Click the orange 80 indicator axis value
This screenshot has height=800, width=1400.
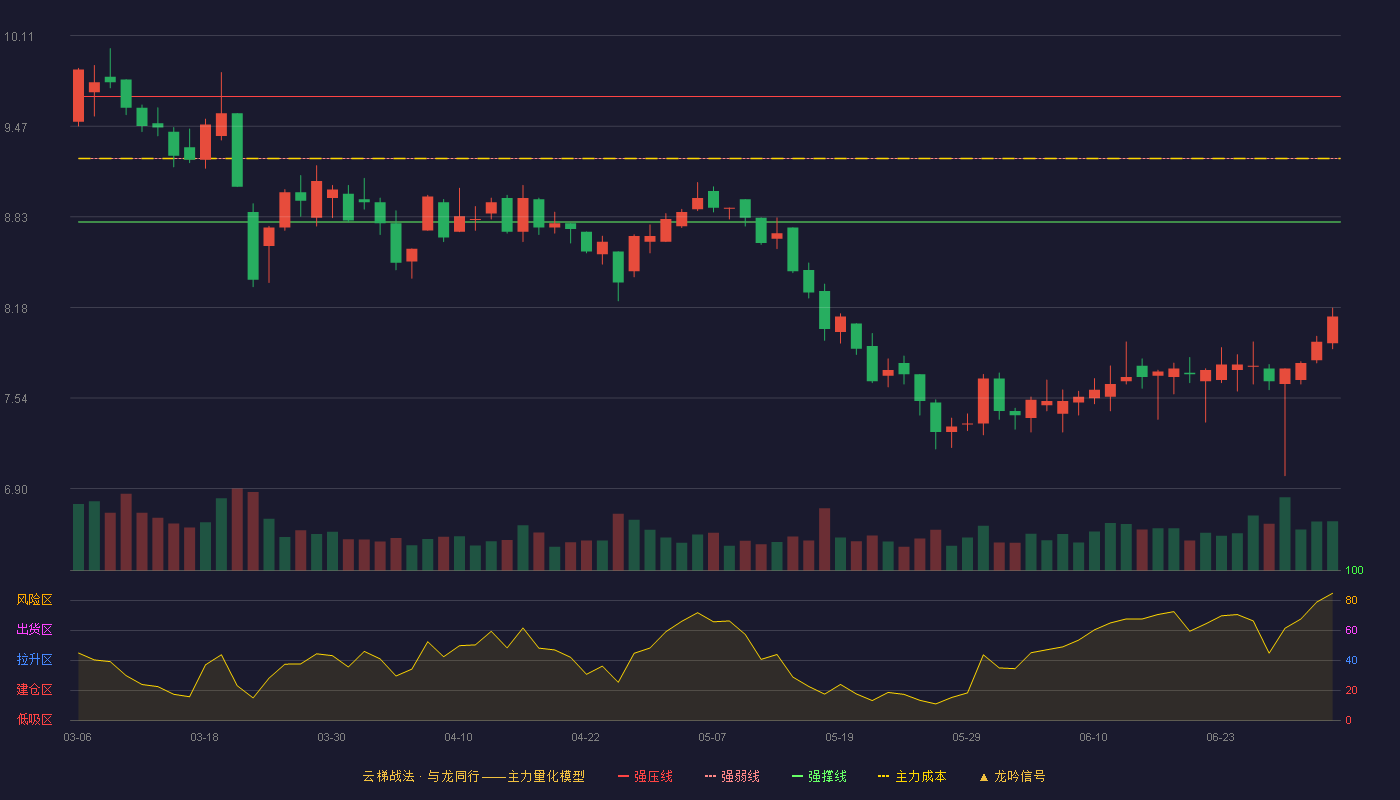(x=1350, y=600)
